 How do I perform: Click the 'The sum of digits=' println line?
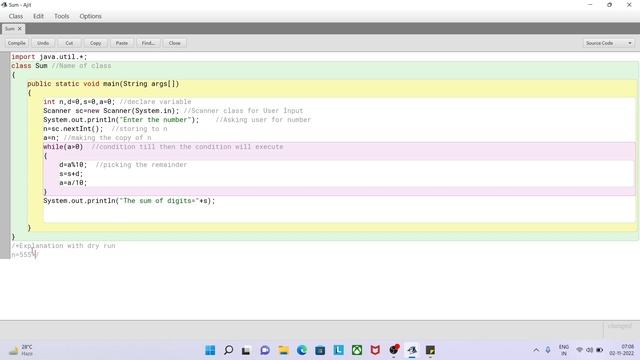pyautogui.click(x=129, y=200)
